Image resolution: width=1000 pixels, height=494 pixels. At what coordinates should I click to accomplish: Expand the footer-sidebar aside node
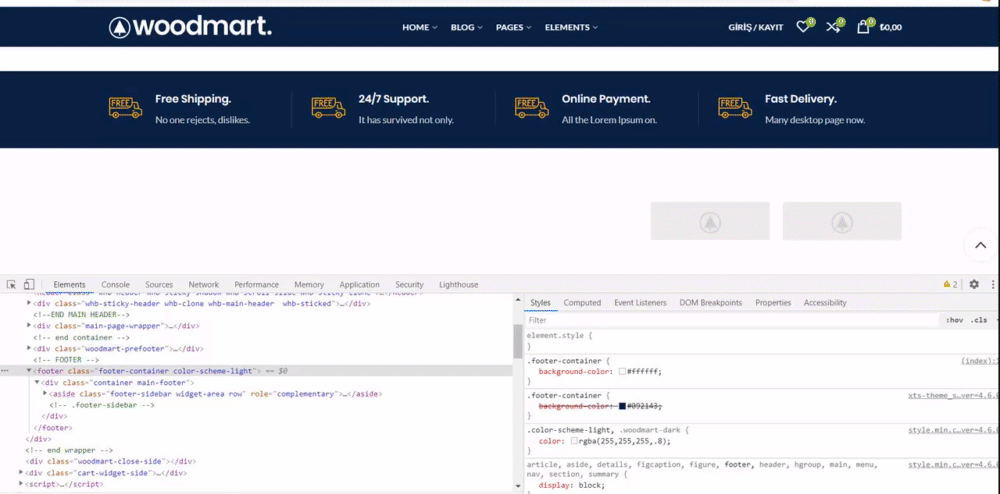point(45,394)
